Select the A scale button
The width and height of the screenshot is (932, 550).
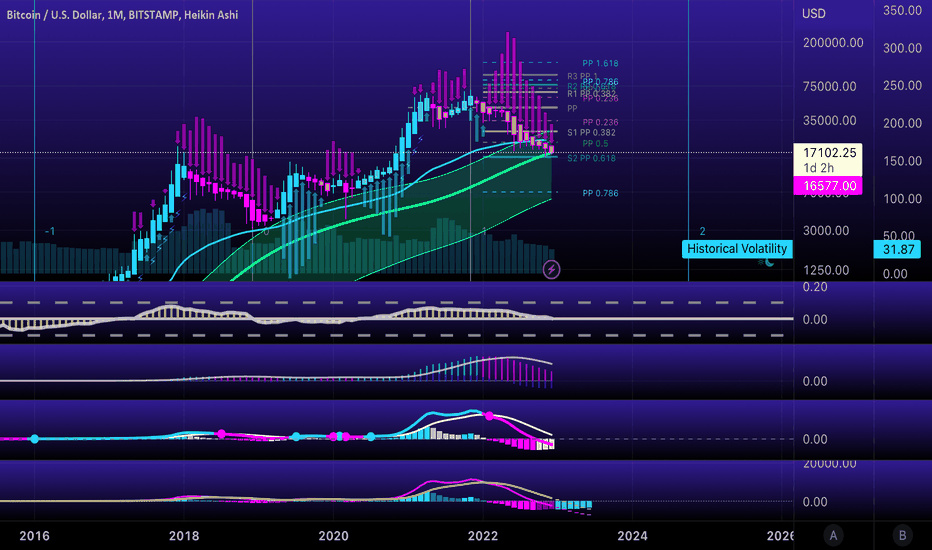(833, 536)
